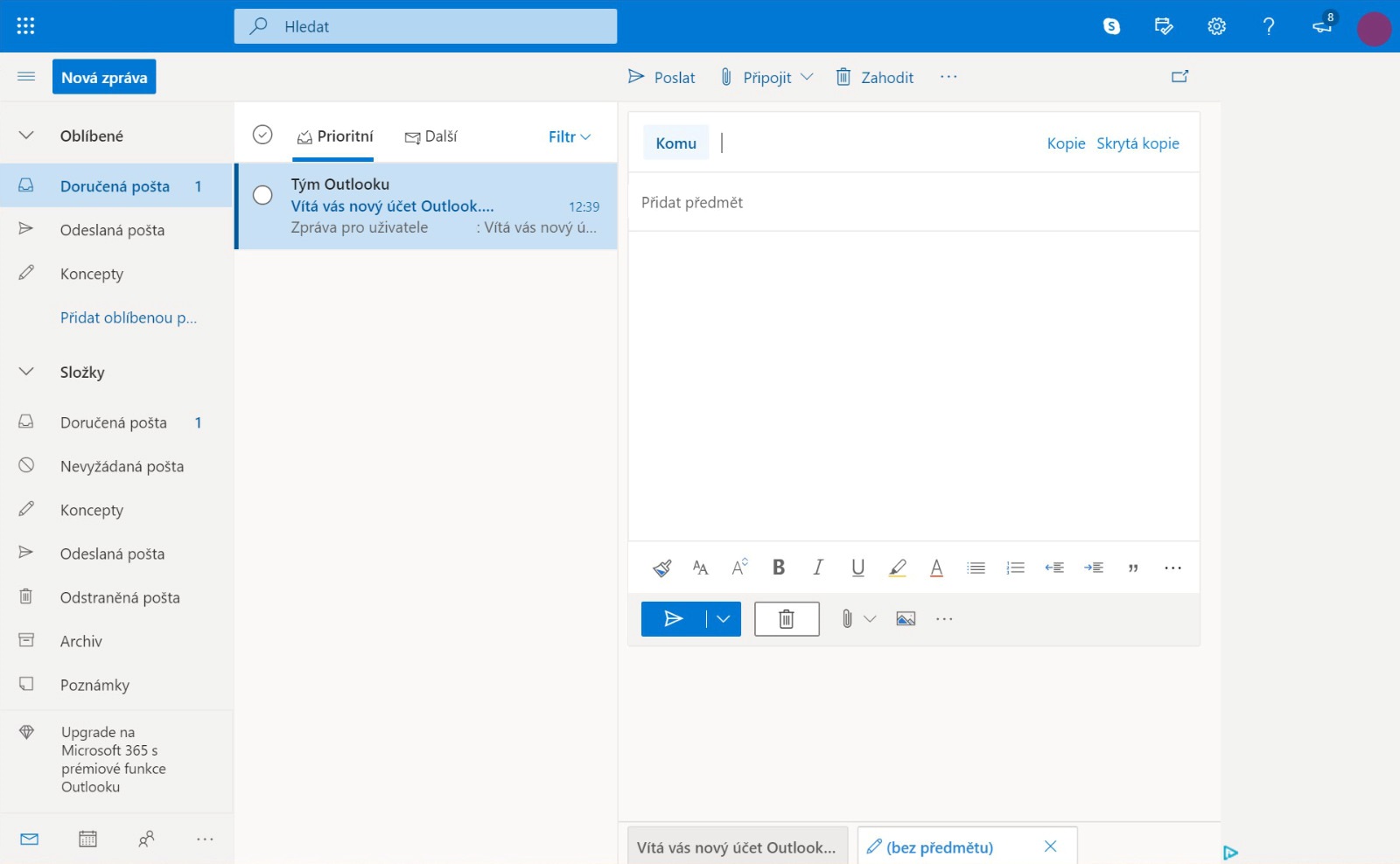1400x864 pixels.
Task: Insert a numbered list
Action: coord(1014,567)
